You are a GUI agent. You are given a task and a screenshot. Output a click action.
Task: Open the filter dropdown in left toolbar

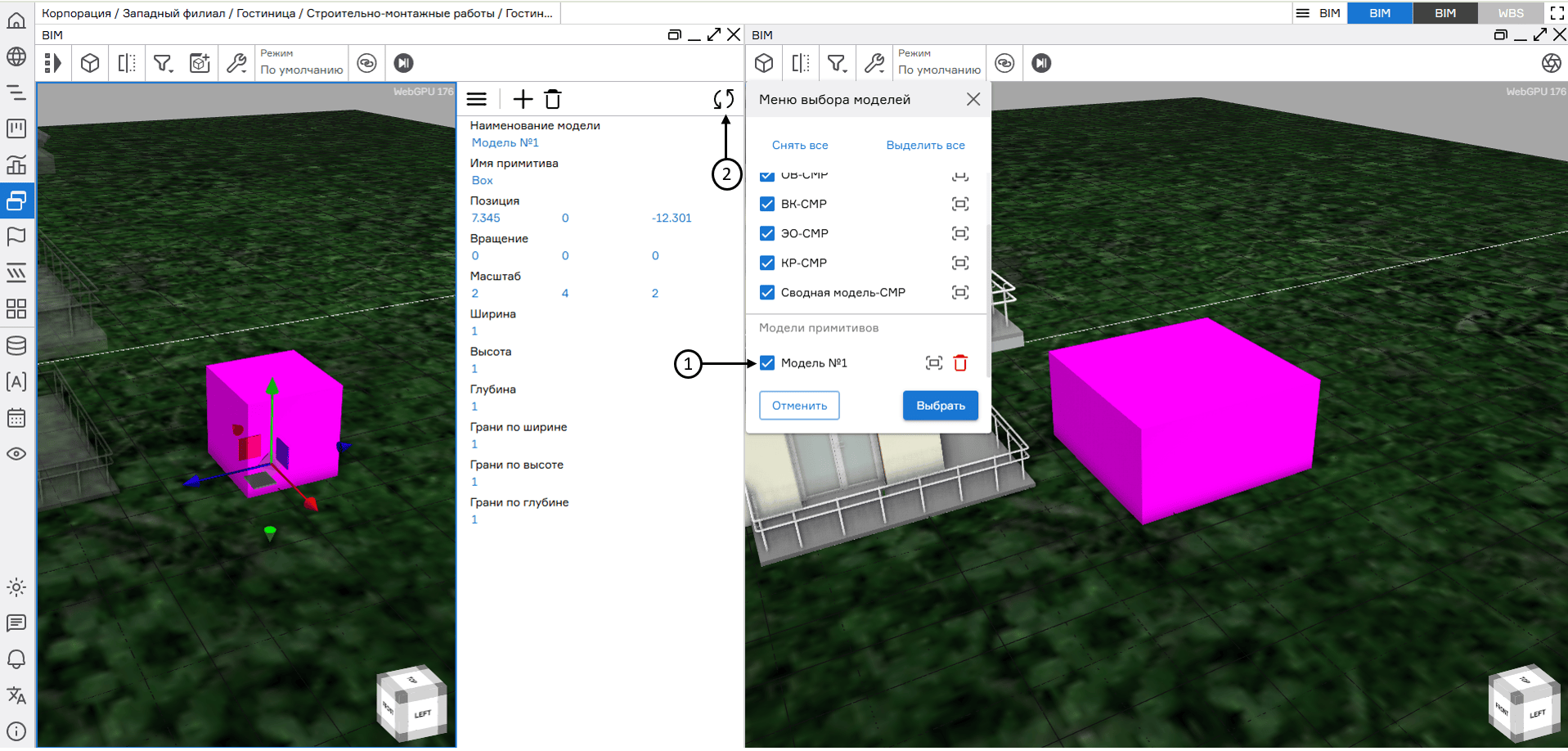tap(164, 64)
